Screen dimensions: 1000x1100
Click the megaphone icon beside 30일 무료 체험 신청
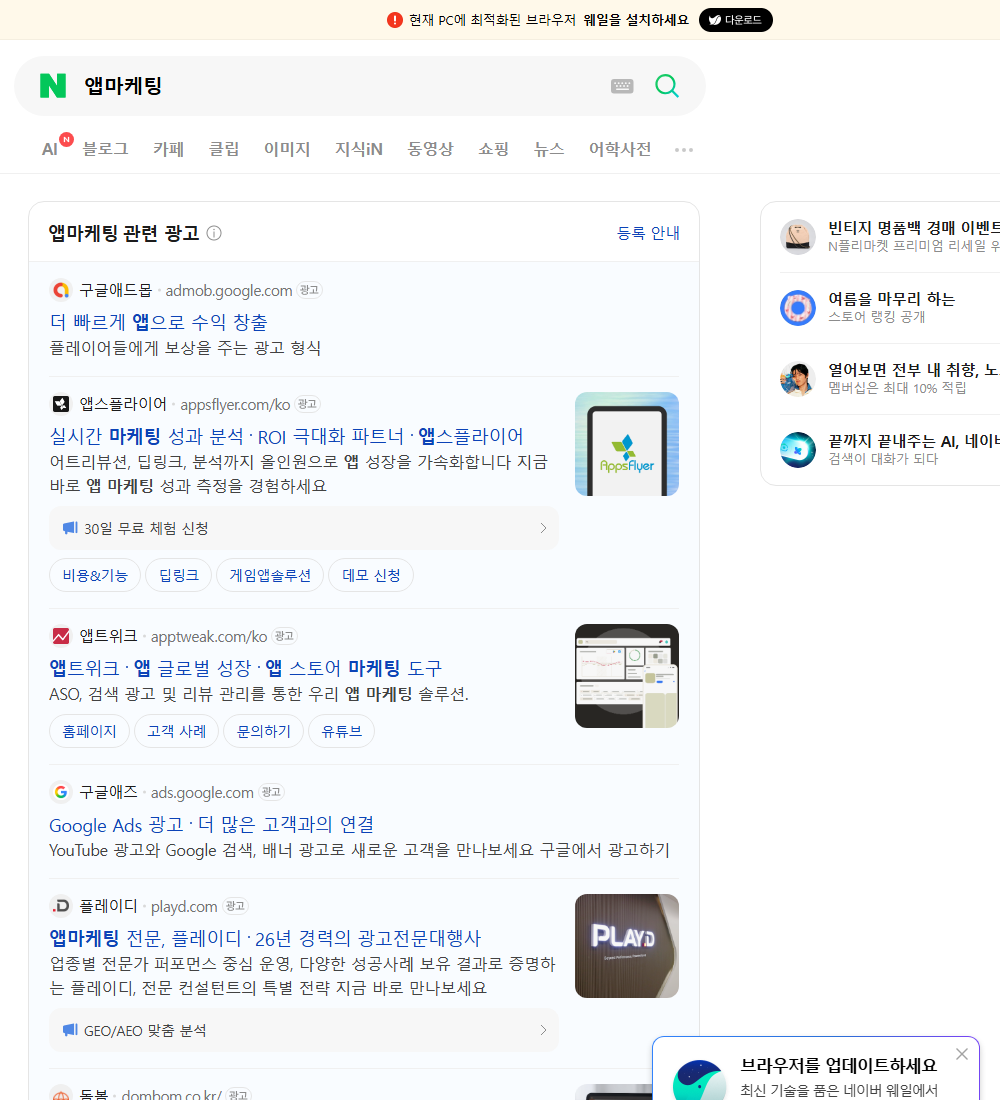click(70, 528)
